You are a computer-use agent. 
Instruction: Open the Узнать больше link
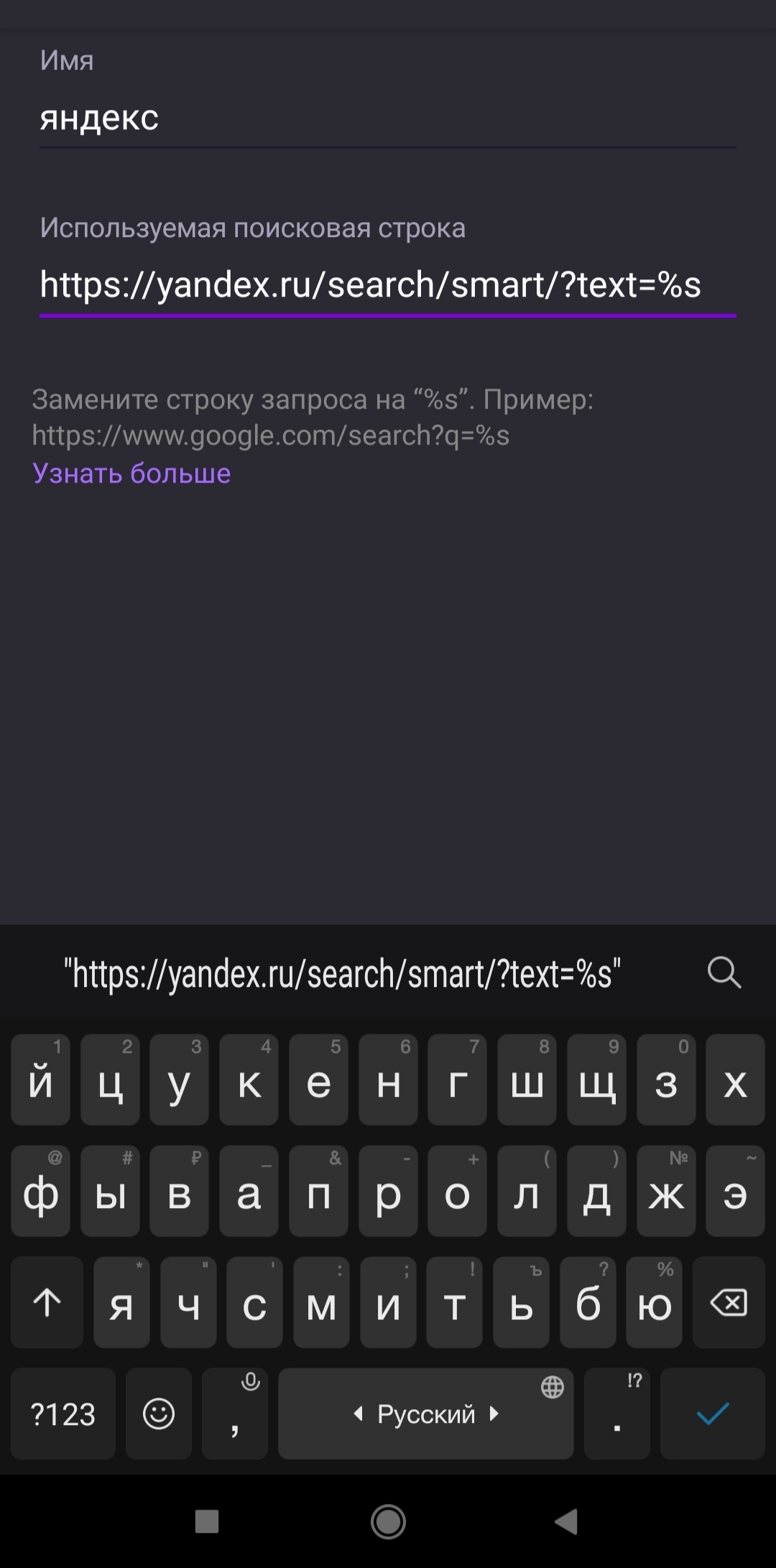click(x=131, y=473)
